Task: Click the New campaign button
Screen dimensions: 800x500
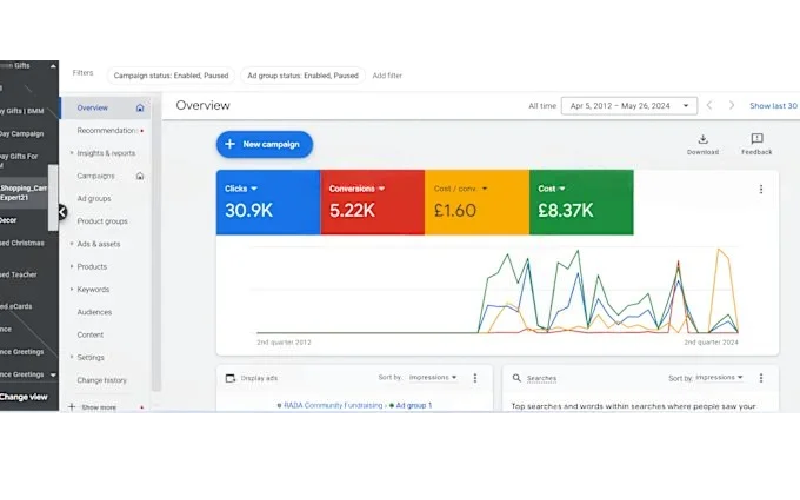Action: click(x=264, y=144)
